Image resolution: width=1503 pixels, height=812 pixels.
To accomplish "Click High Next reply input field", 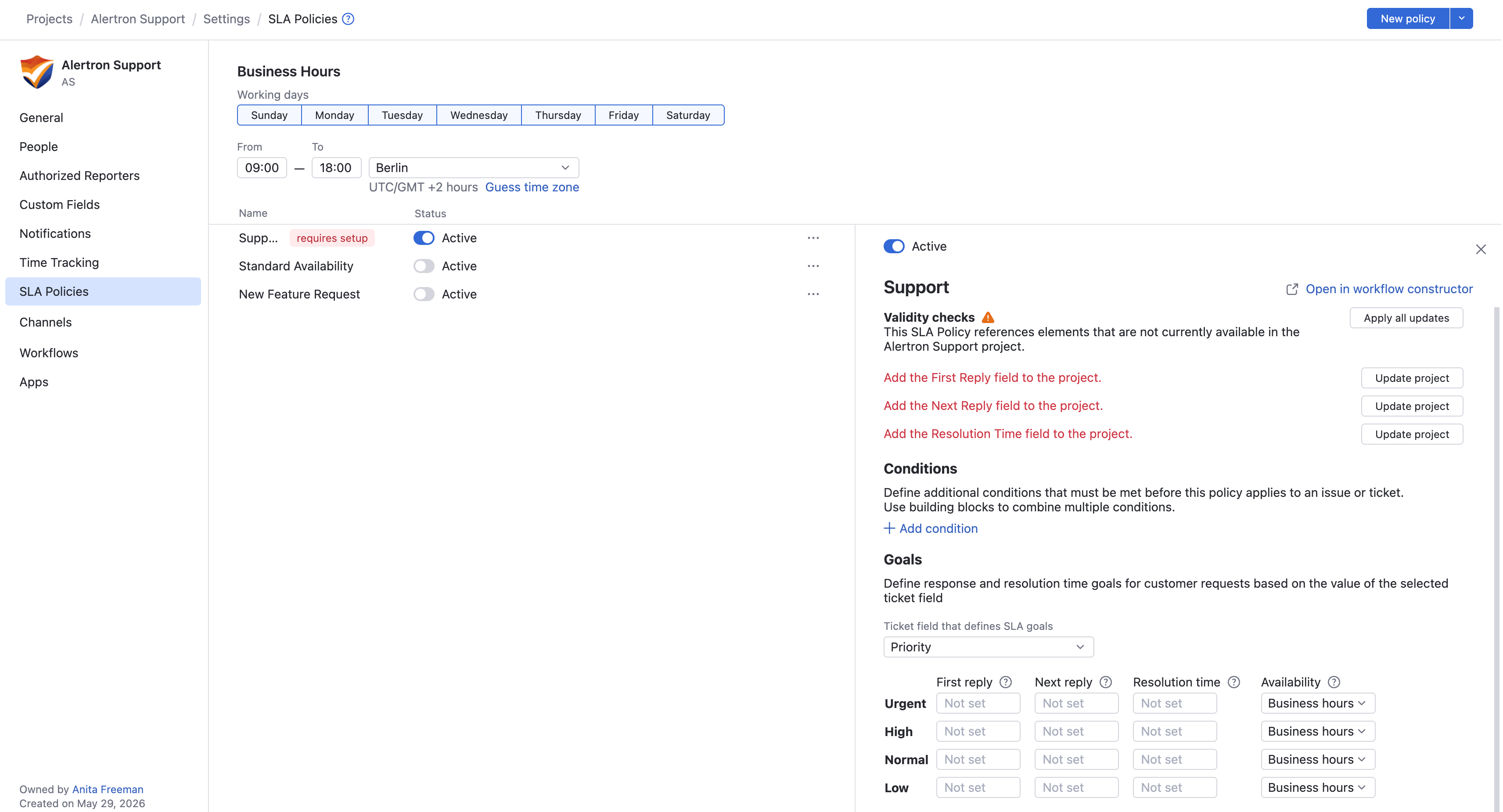I will coord(1076,731).
